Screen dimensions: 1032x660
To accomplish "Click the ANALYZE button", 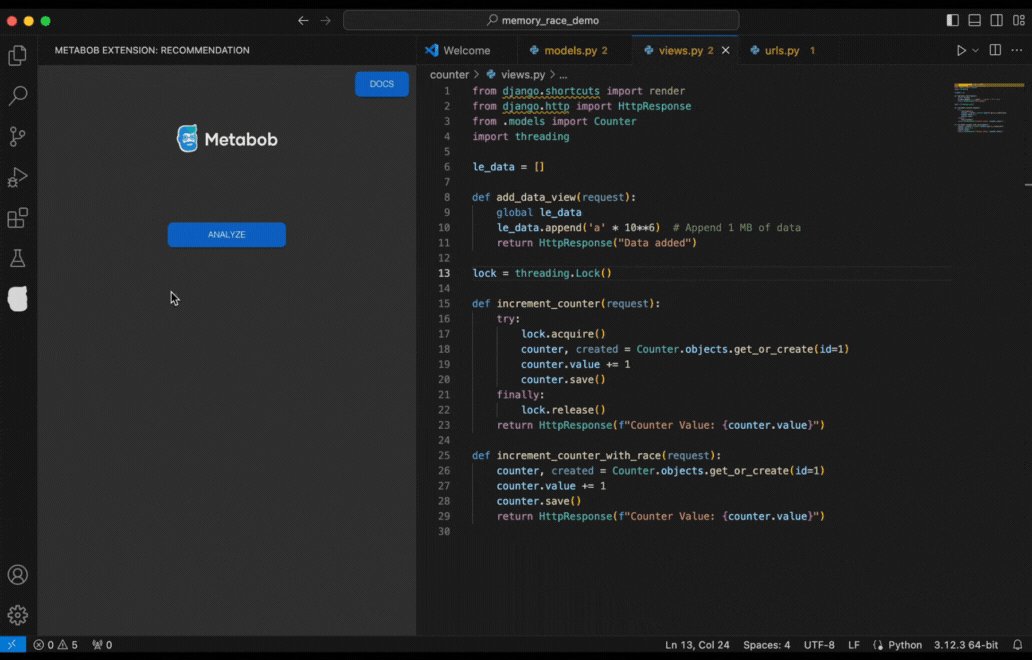I will click(226, 235).
